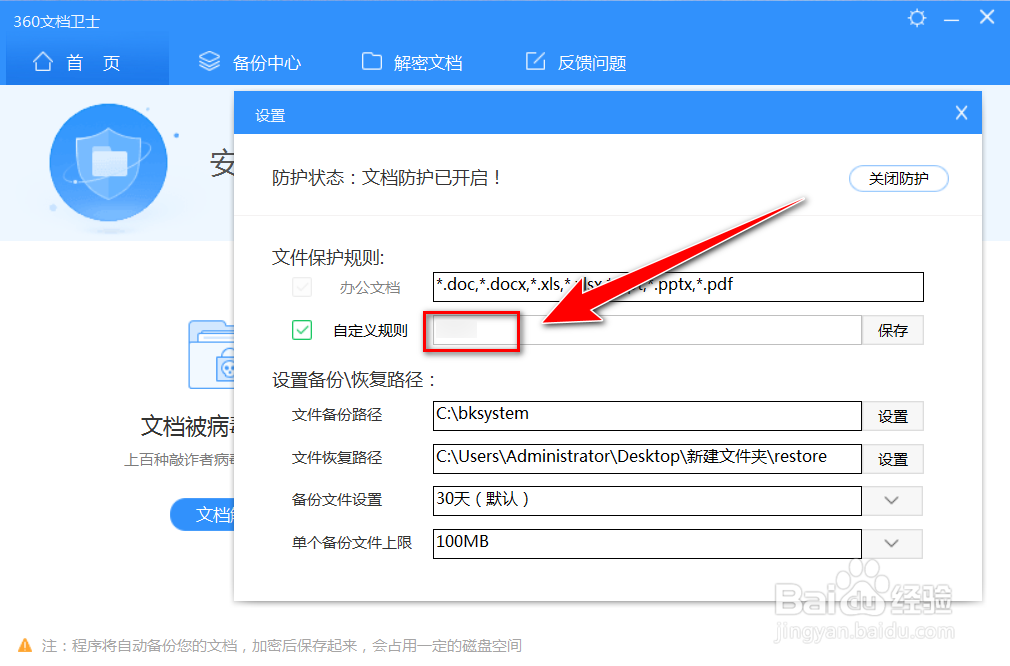Click 设置 next to 文件备份路径

coord(893,417)
